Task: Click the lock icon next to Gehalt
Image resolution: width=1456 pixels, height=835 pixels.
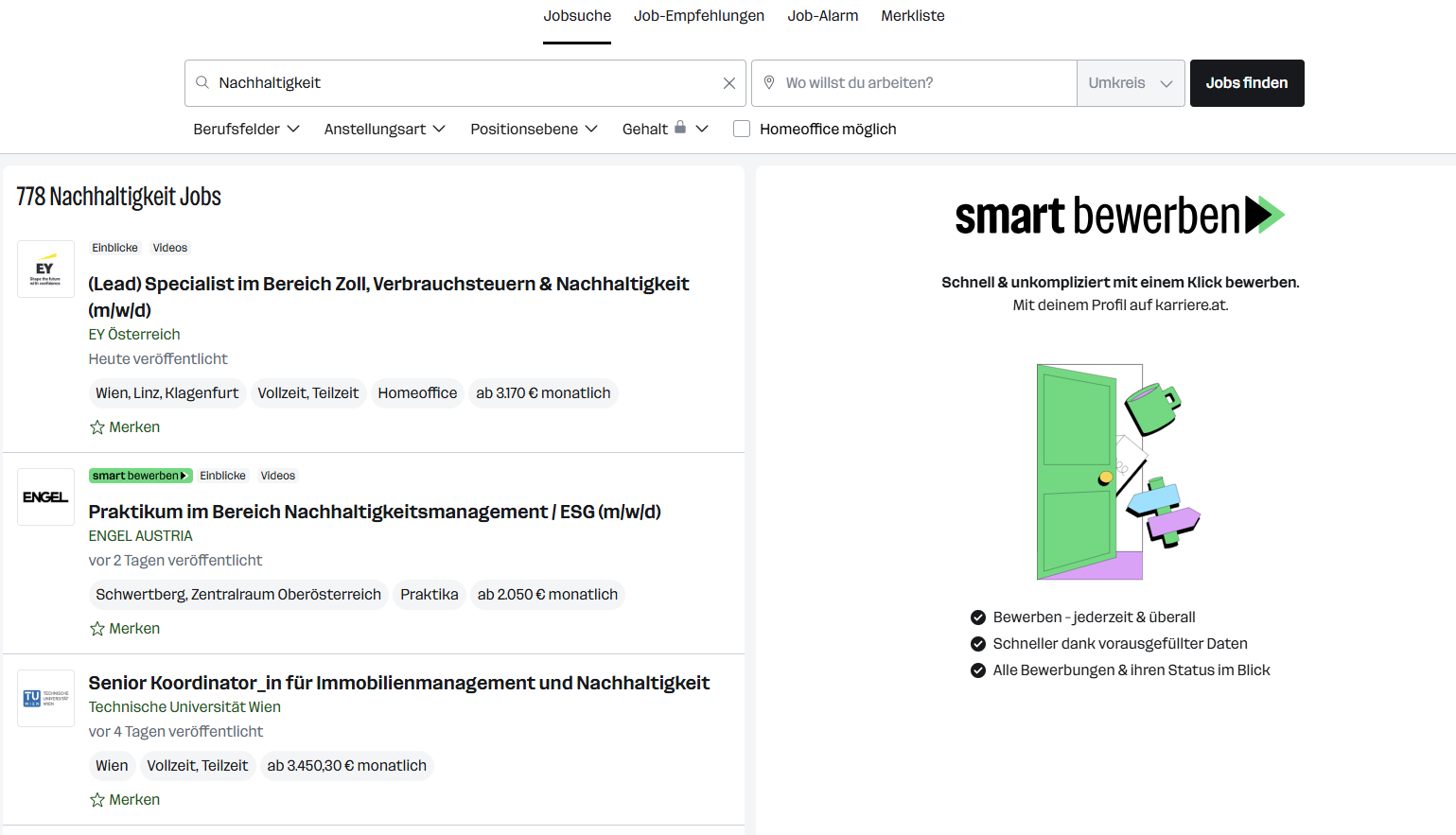Action: pyautogui.click(x=678, y=129)
